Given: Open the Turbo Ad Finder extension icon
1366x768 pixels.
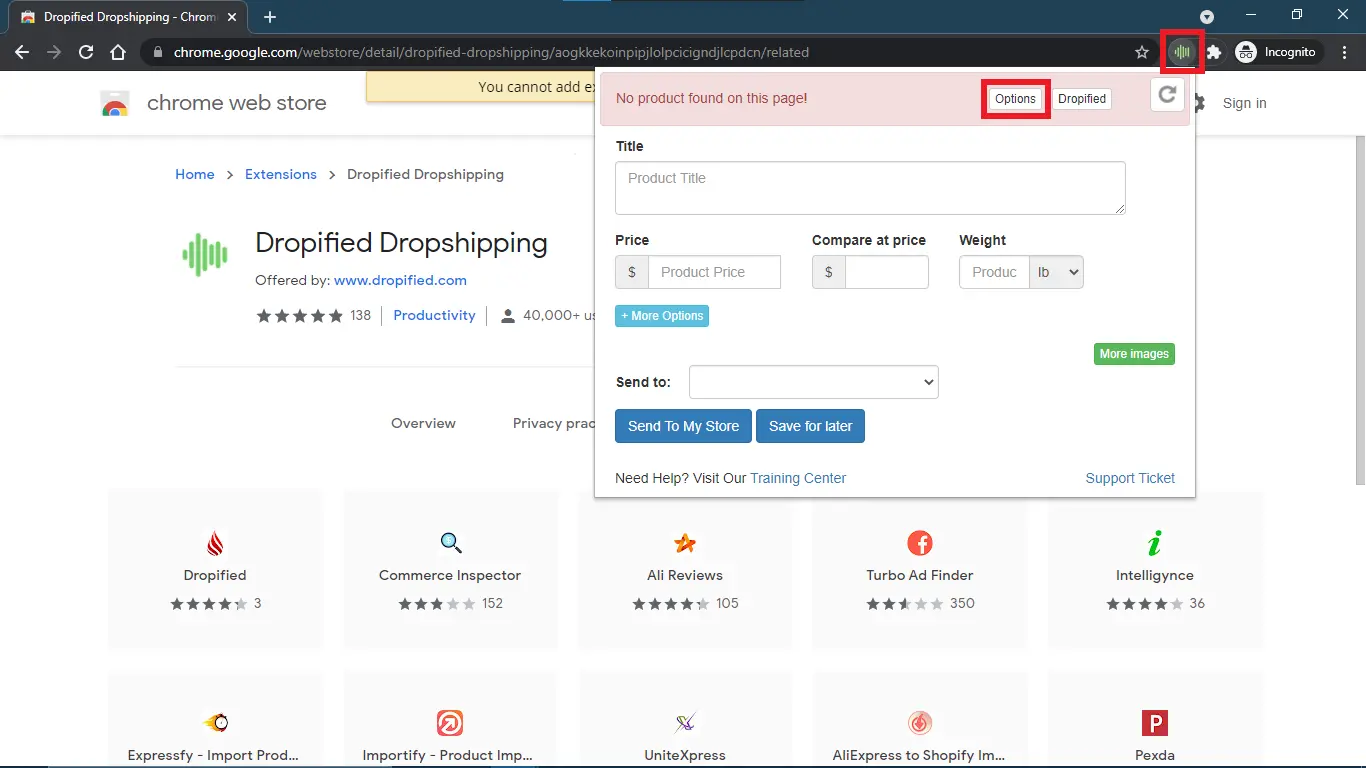Looking at the screenshot, I should pos(919,543).
